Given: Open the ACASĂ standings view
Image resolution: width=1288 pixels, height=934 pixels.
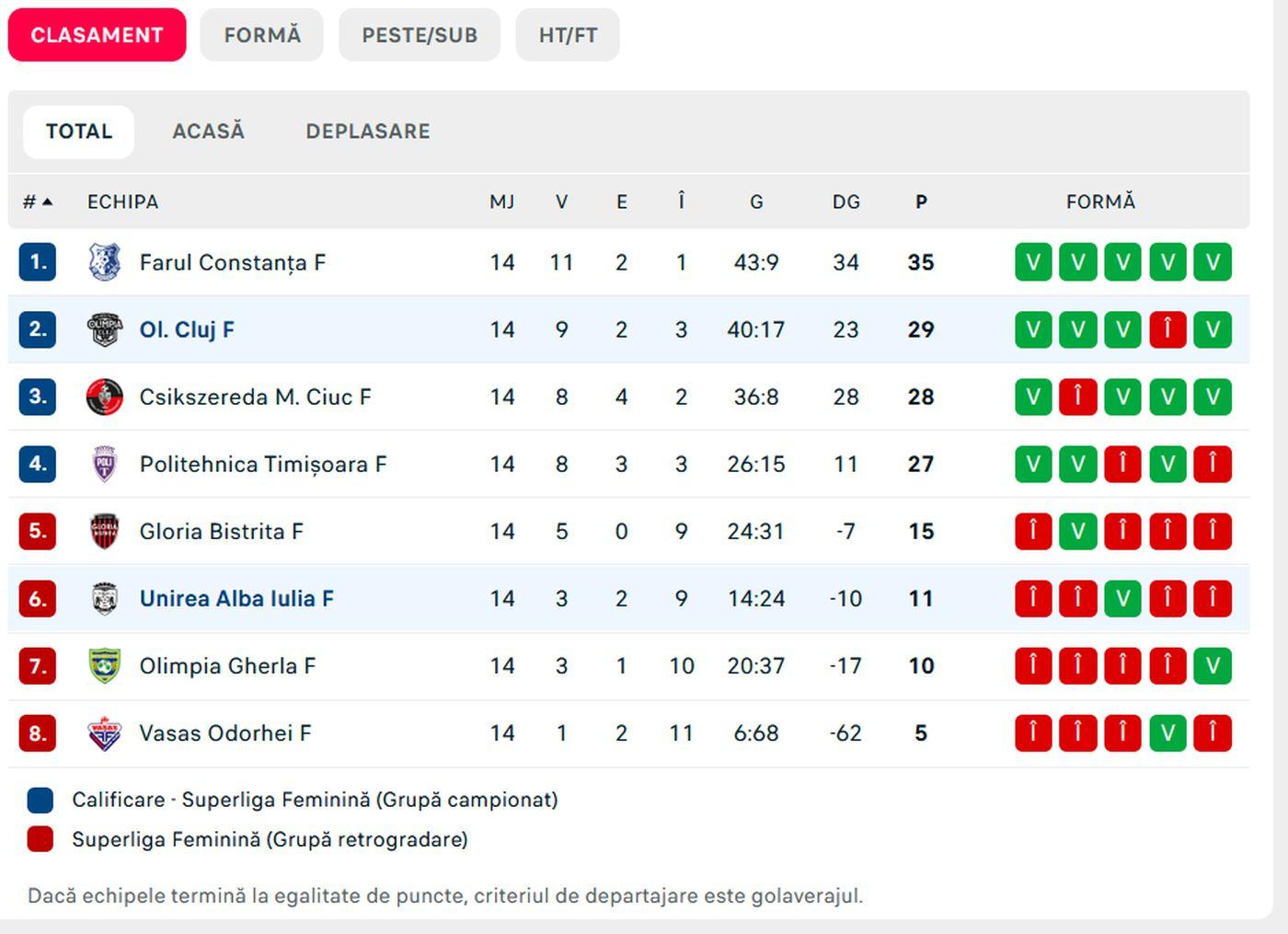Looking at the screenshot, I should 209,131.
